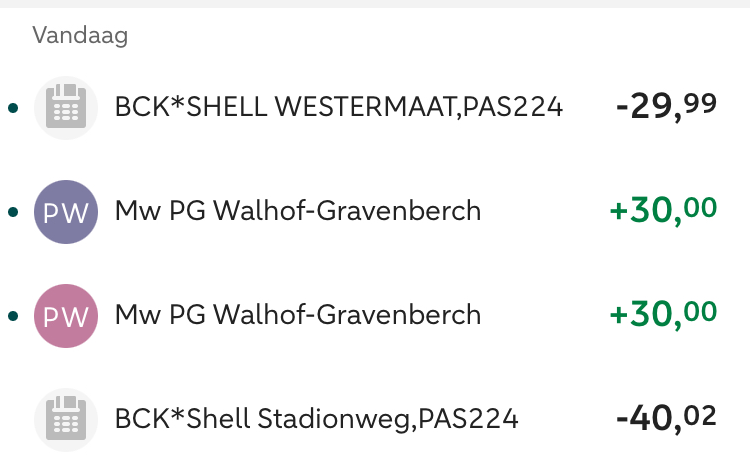Click the -40,02 amount
The height and width of the screenshot is (473, 750).
coord(666,418)
